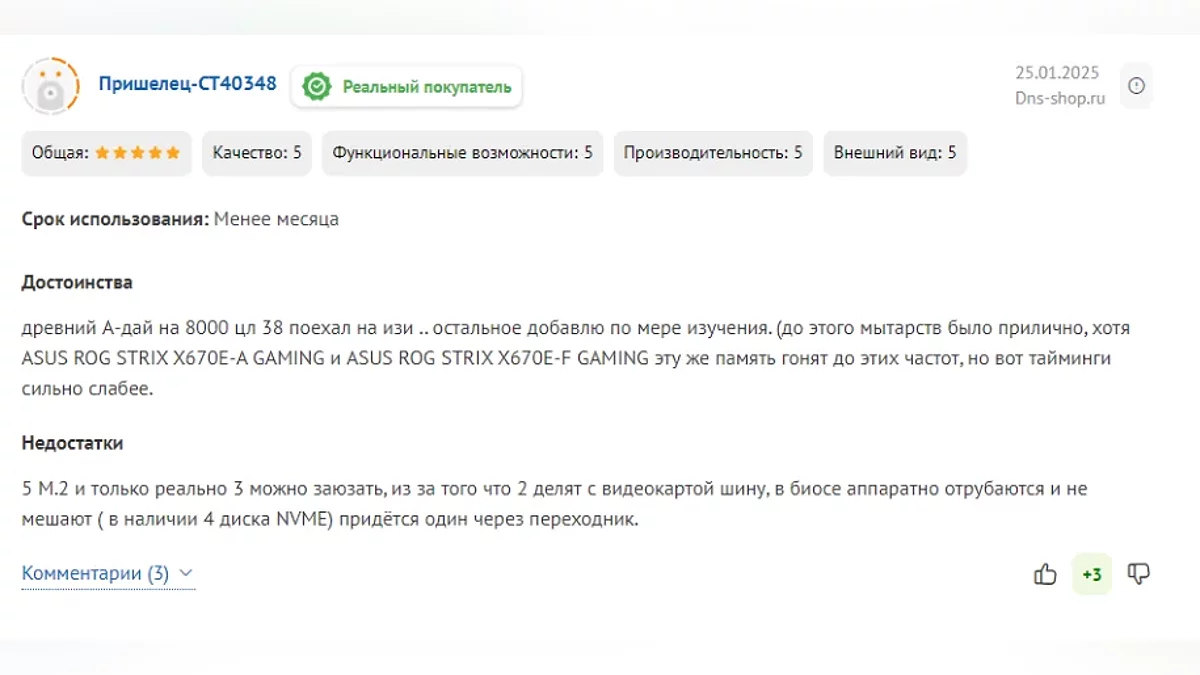Select the Функциональные возможности: 5 chip
Viewport: 1200px width, 675px height.
[x=462, y=153]
